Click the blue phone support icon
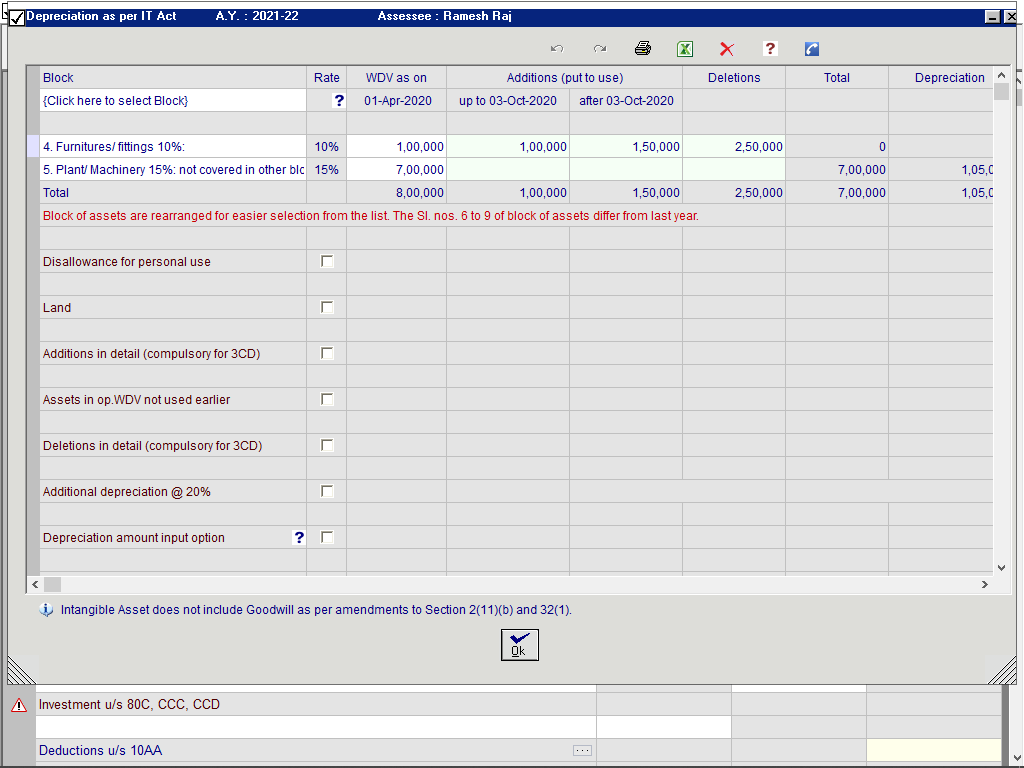Image resolution: width=1024 pixels, height=768 pixels. (812, 49)
